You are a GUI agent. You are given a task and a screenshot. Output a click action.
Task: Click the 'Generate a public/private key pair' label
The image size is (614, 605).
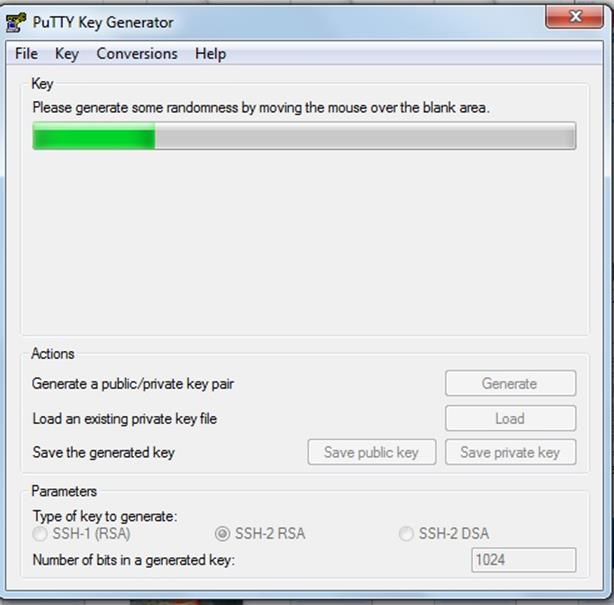[x=133, y=384]
